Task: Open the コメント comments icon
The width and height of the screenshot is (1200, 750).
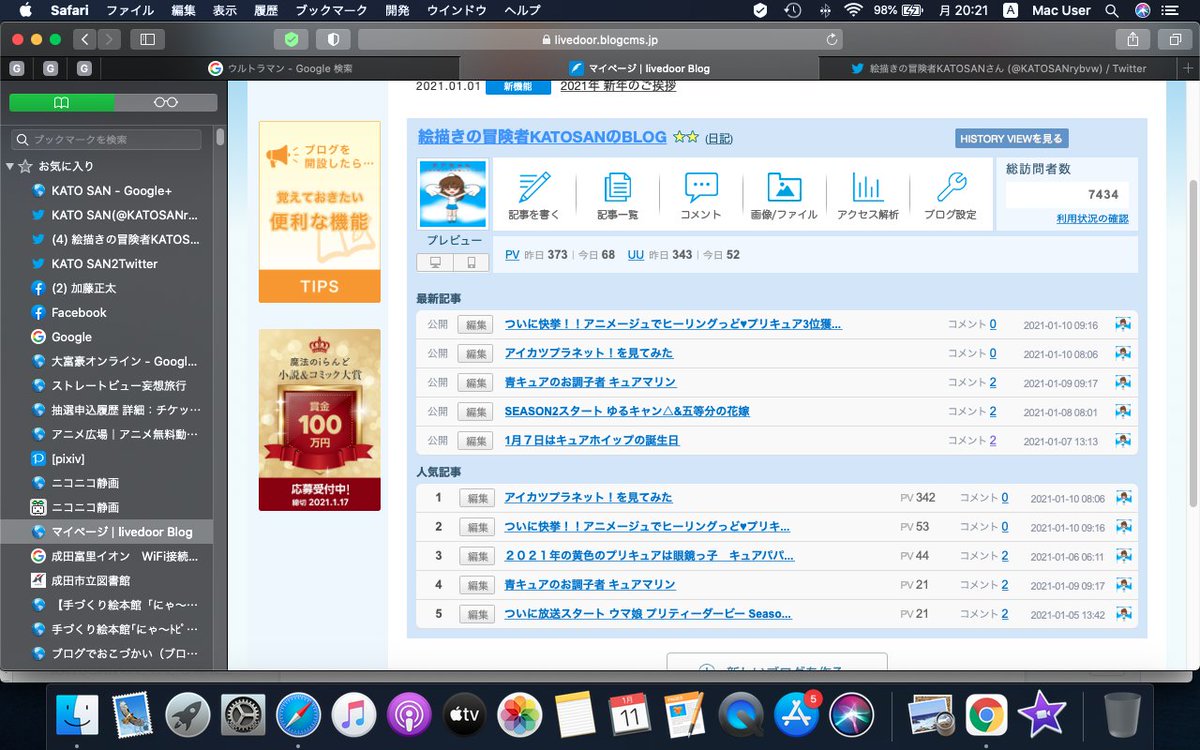Action: (701, 195)
